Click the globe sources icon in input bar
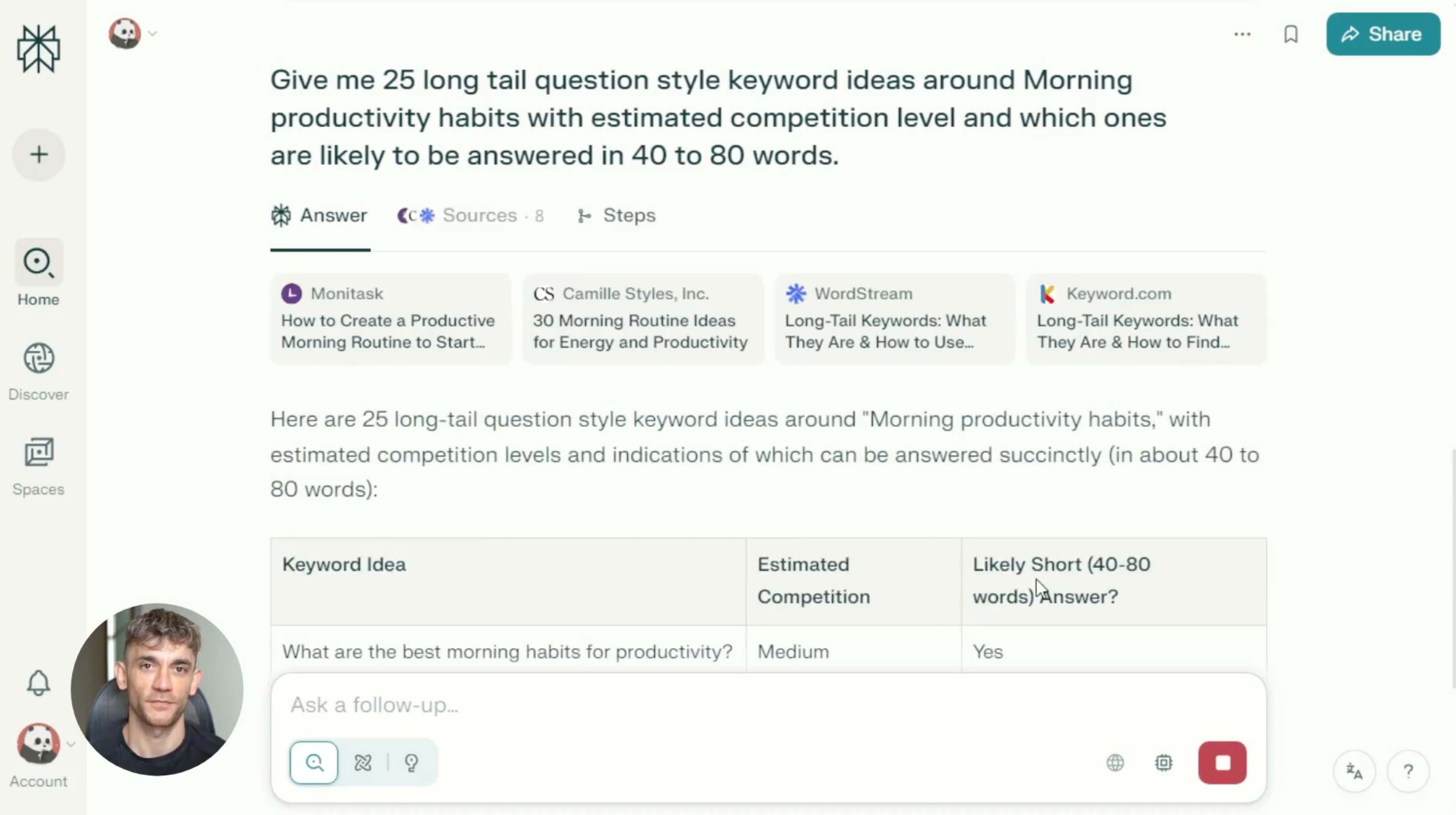 point(1115,763)
